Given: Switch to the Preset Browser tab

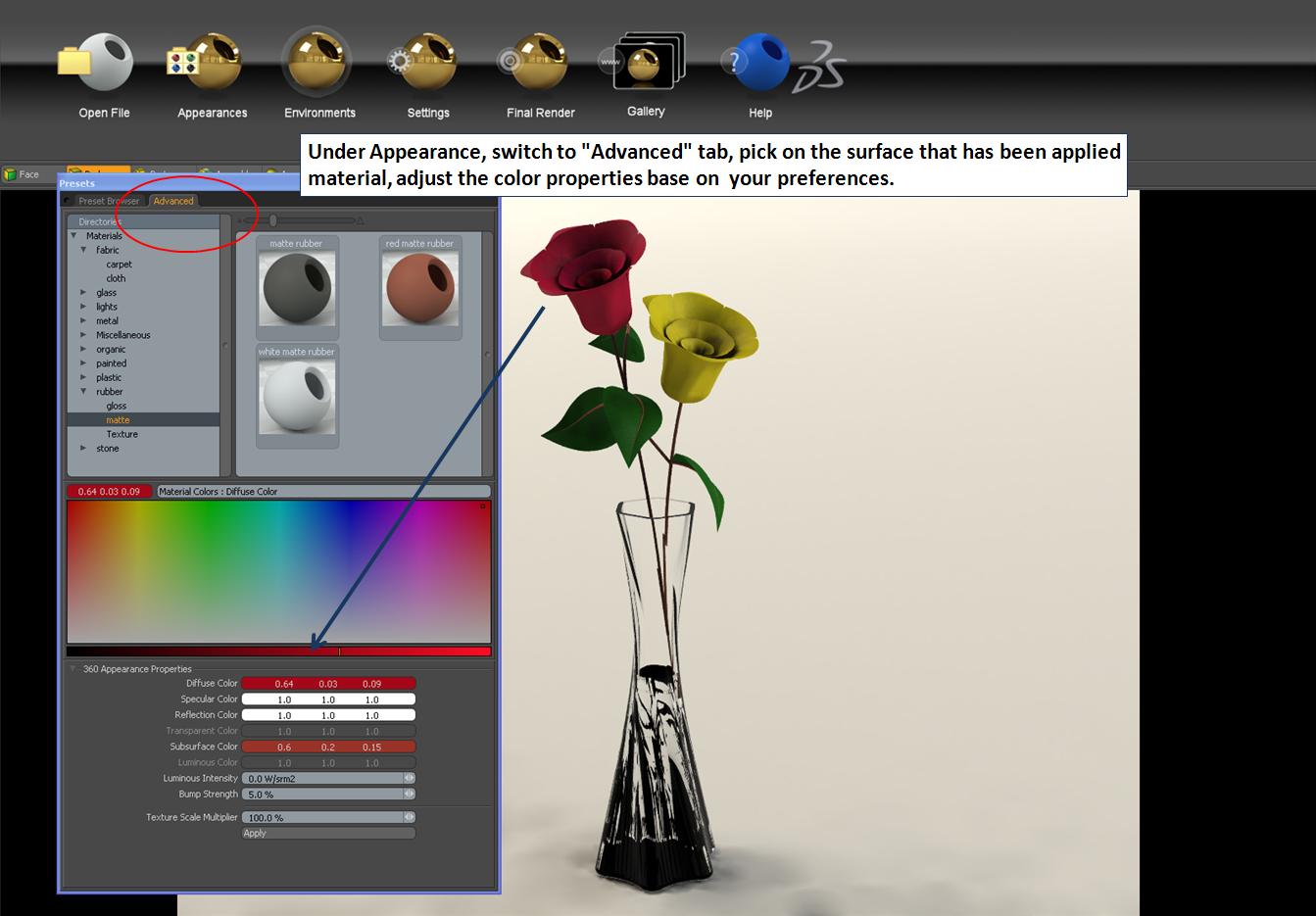Looking at the screenshot, I should pyautogui.click(x=108, y=201).
